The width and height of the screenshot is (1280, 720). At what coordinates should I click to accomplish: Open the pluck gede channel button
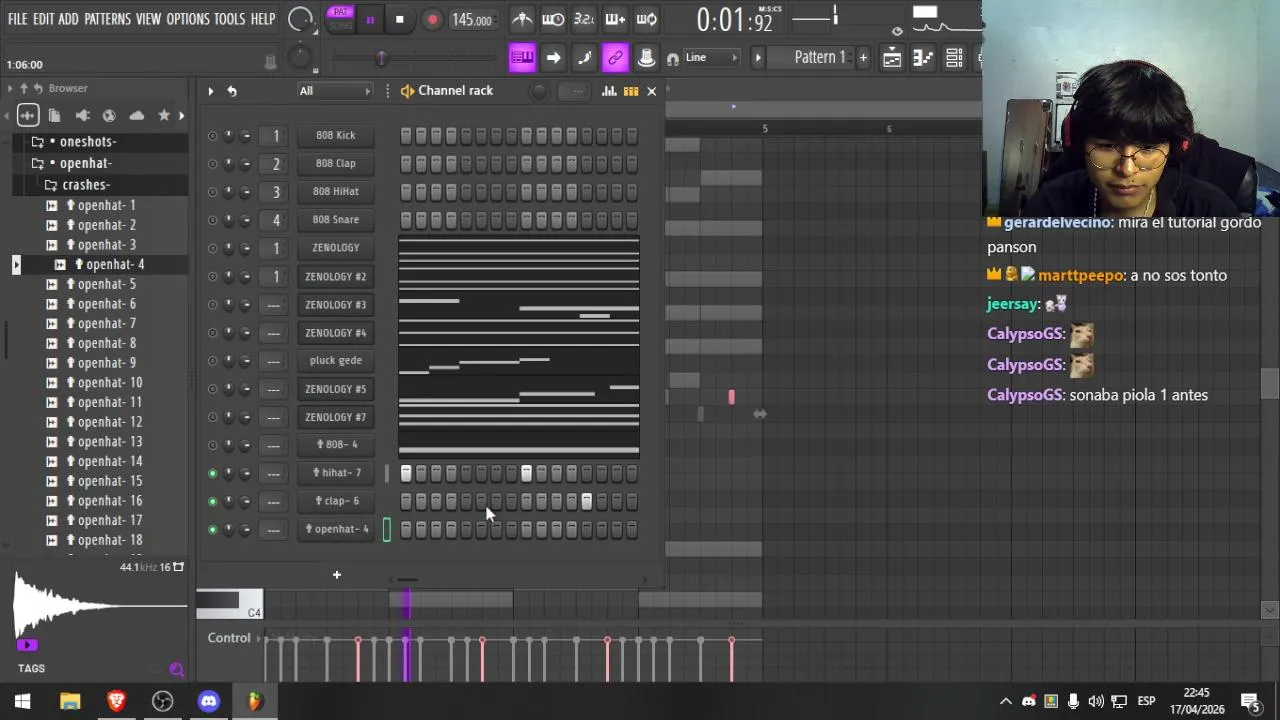(x=336, y=360)
